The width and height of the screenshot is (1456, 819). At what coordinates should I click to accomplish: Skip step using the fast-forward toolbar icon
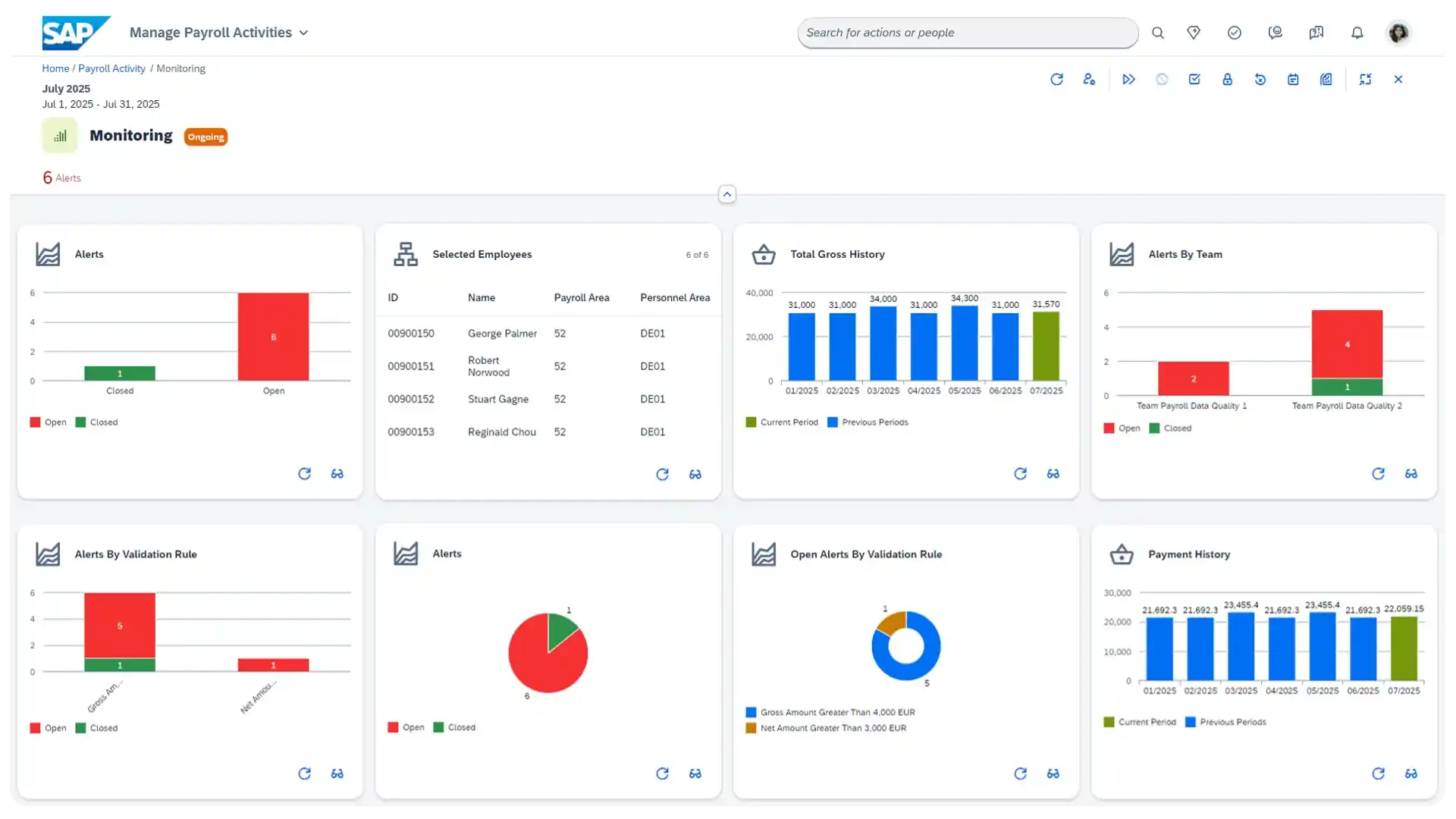[1129, 79]
